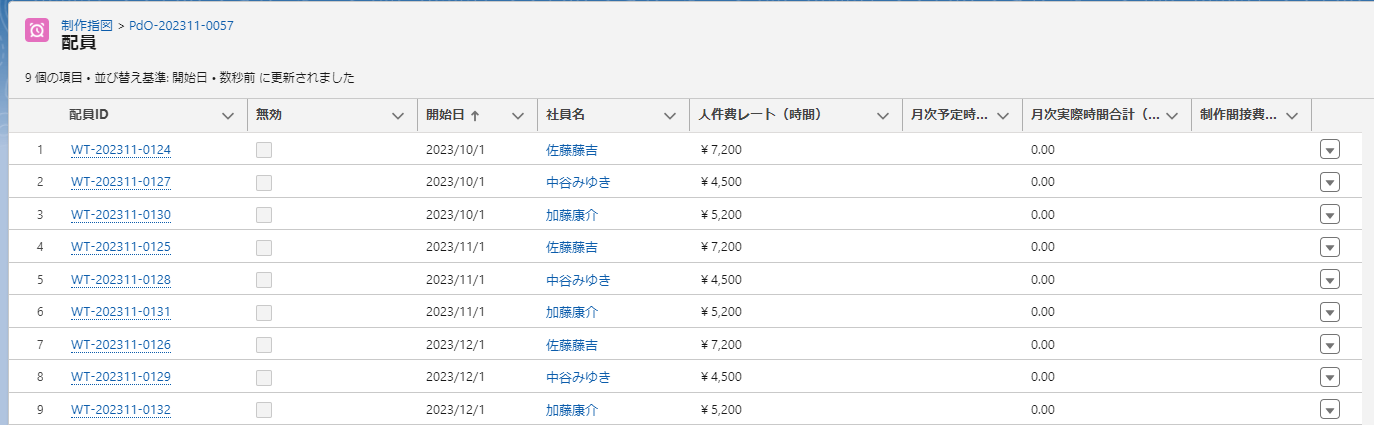Click sort arrow on 開始日 column

475,116
